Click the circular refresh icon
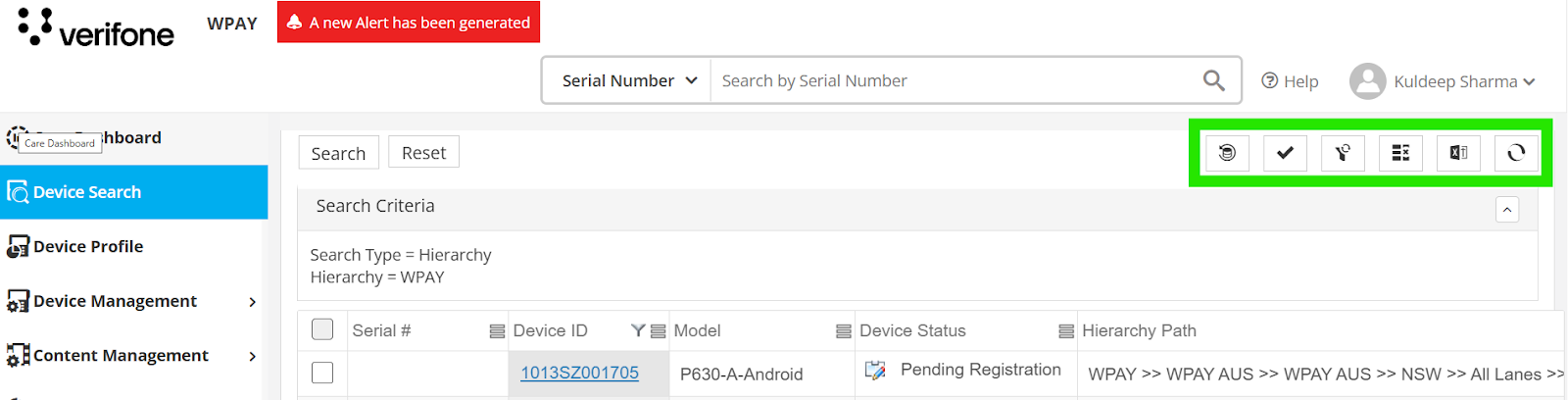The width and height of the screenshot is (1568, 400). (x=1516, y=153)
